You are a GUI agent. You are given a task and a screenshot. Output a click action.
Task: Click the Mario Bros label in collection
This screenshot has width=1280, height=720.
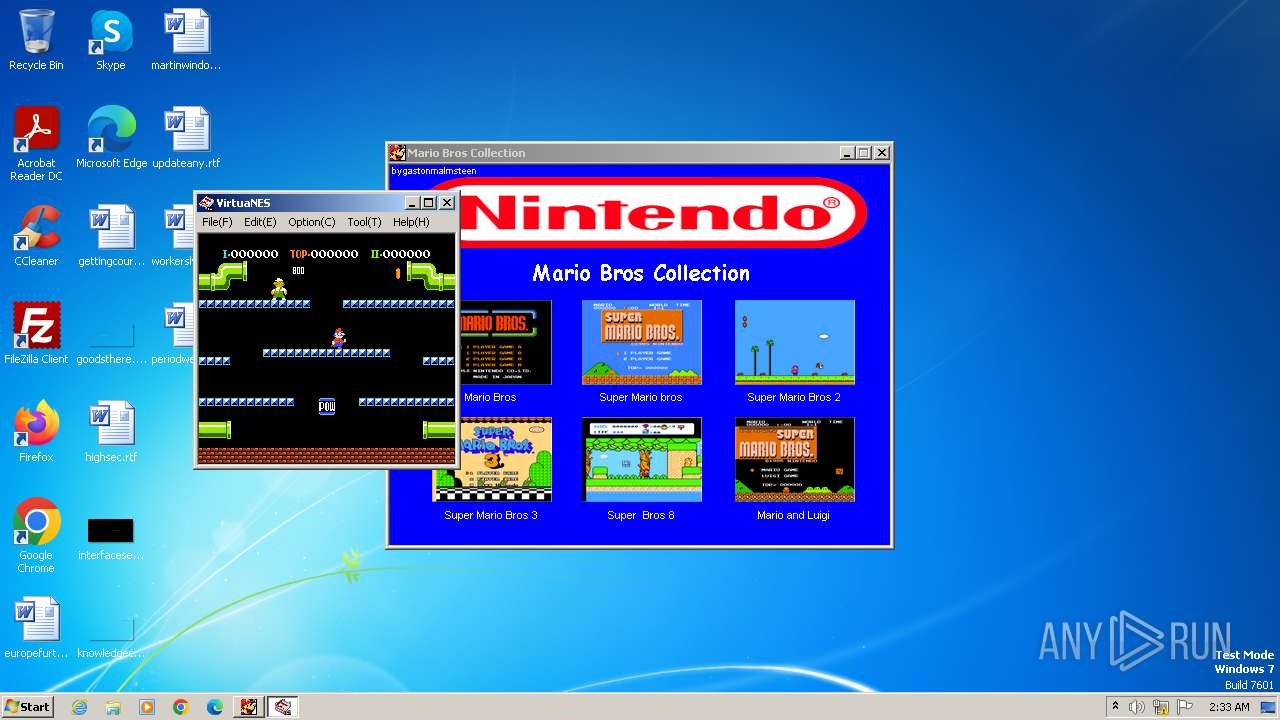point(490,397)
